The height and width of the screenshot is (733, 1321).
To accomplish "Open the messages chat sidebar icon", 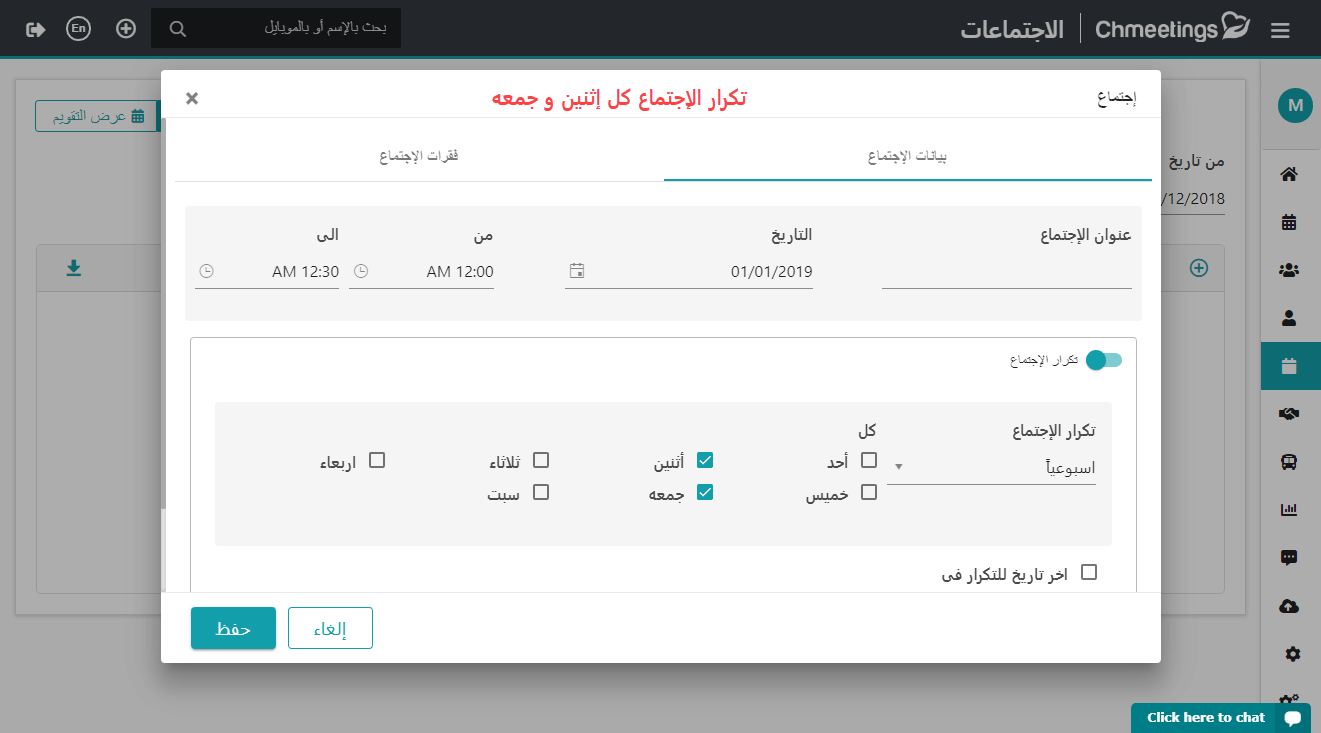I will coord(1289,558).
